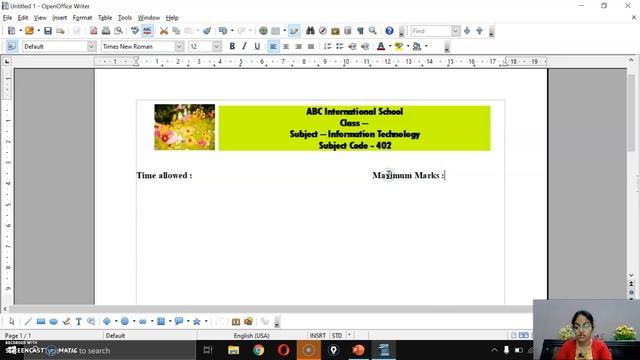Screen dimensions: 640x360
Task: Open Chrome from the Windows taskbar
Action: point(258,350)
